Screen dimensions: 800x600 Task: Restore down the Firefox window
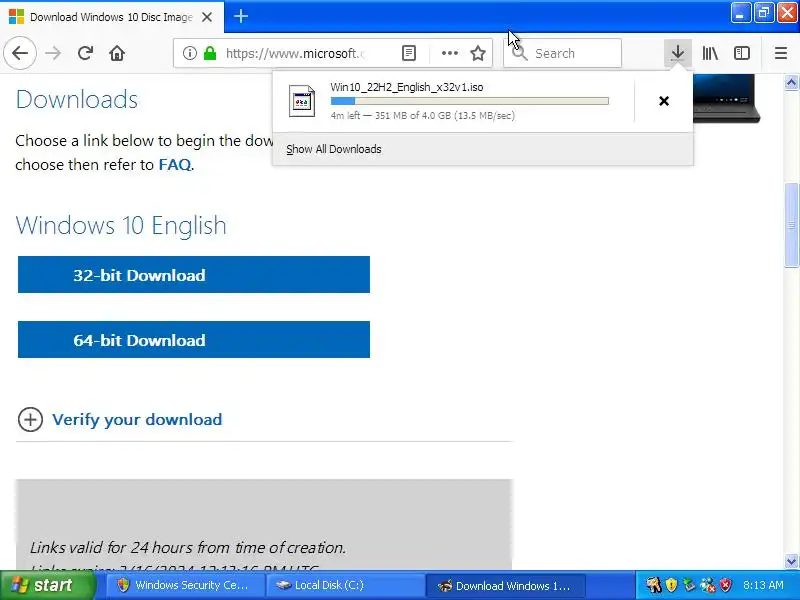pyautogui.click(x=764, y=13)
